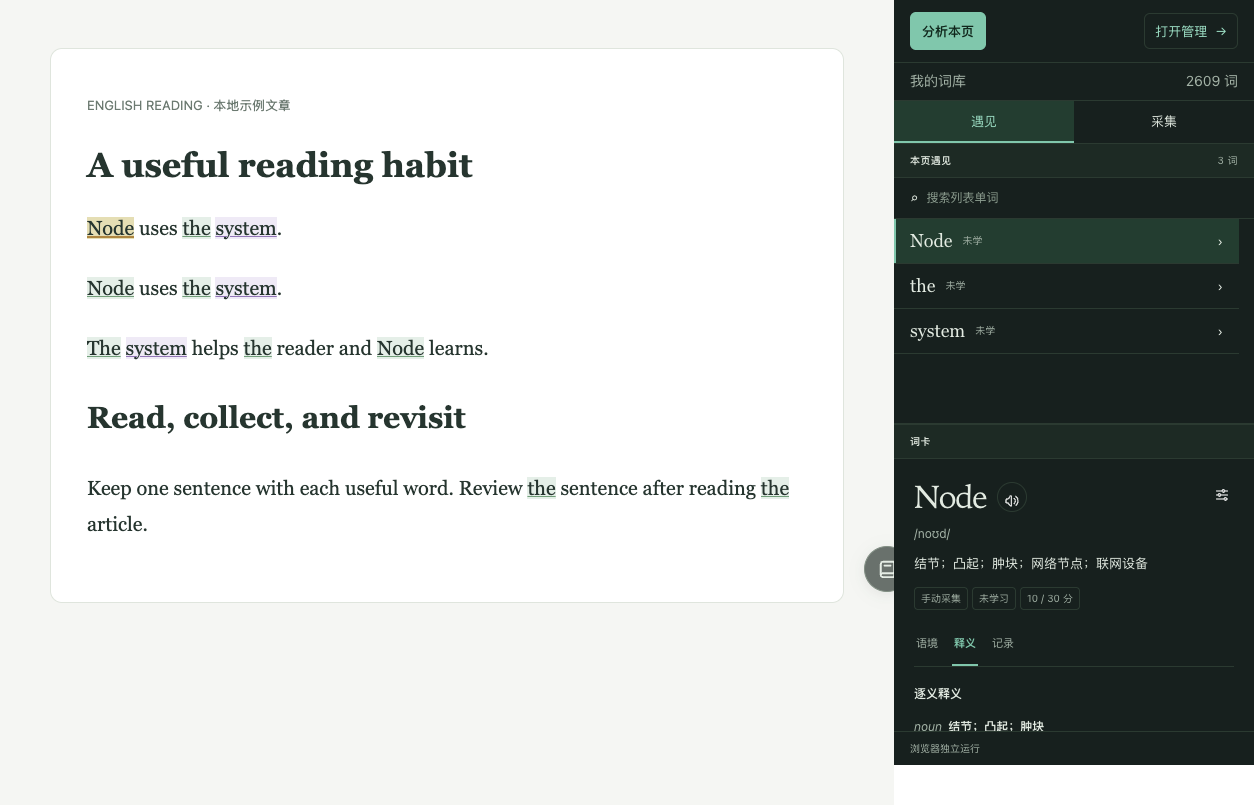Click the "ENGLISH READING · 本地示例文章" label

[189, 105]
